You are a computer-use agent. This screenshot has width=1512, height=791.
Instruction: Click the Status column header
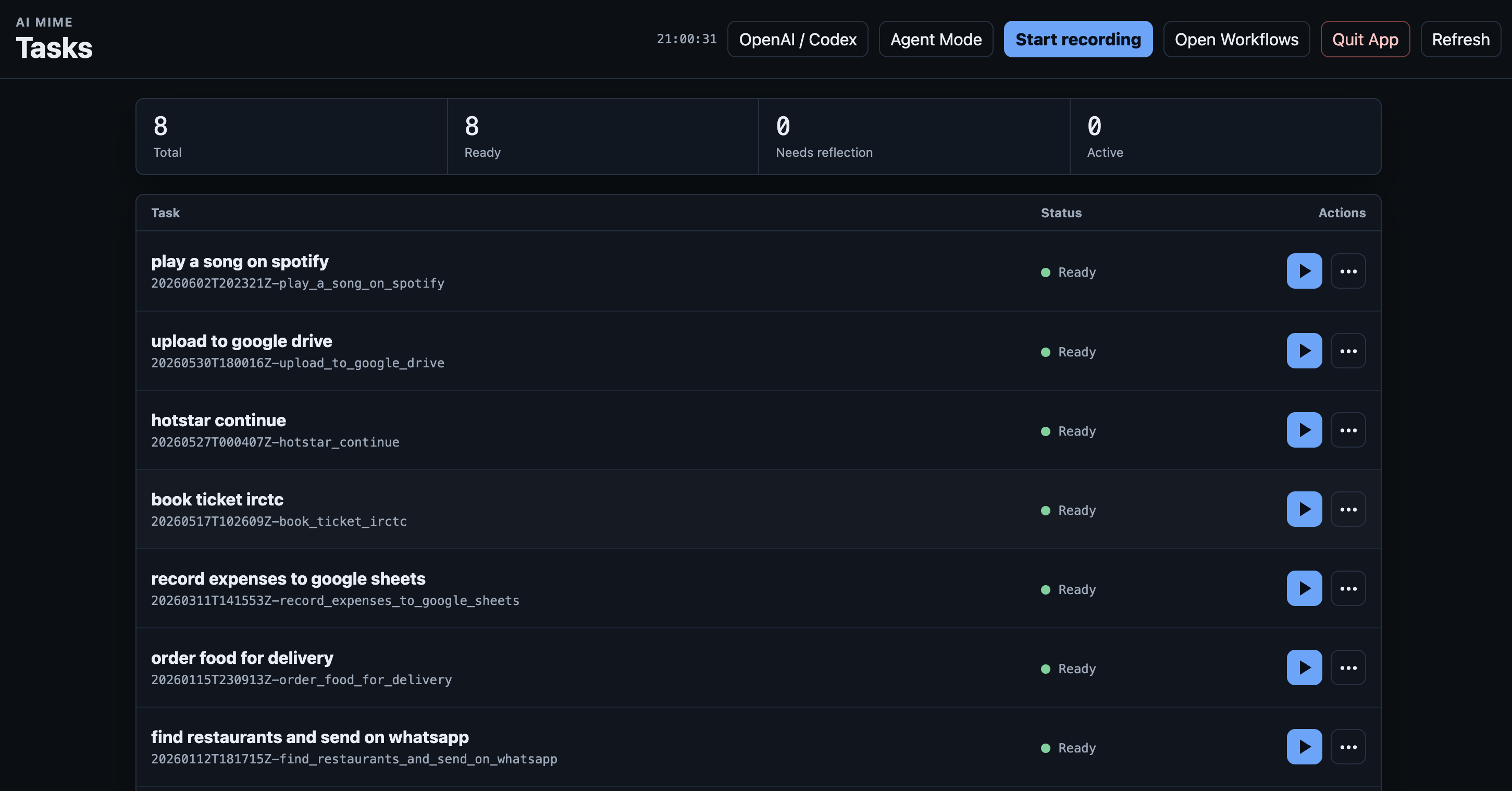click(1061, 213)
